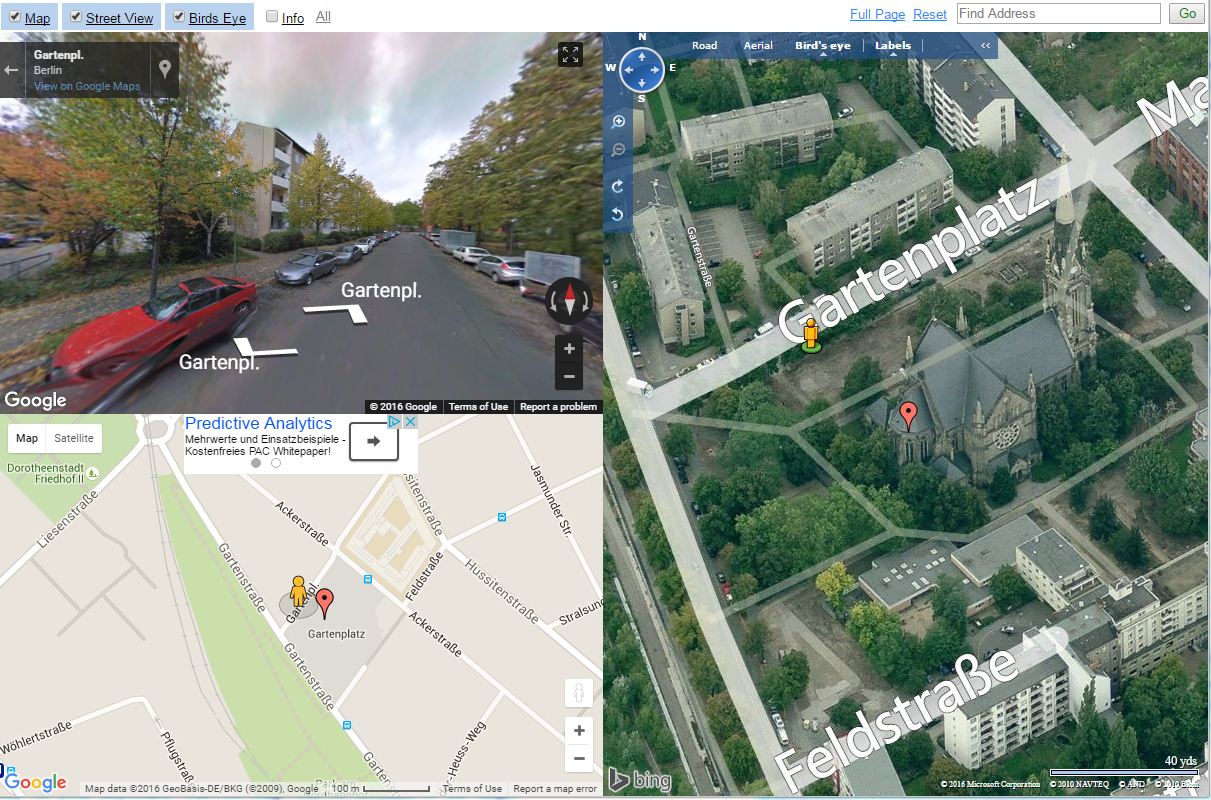Click the All link
1211x800 pixels.
coord(323,17)
